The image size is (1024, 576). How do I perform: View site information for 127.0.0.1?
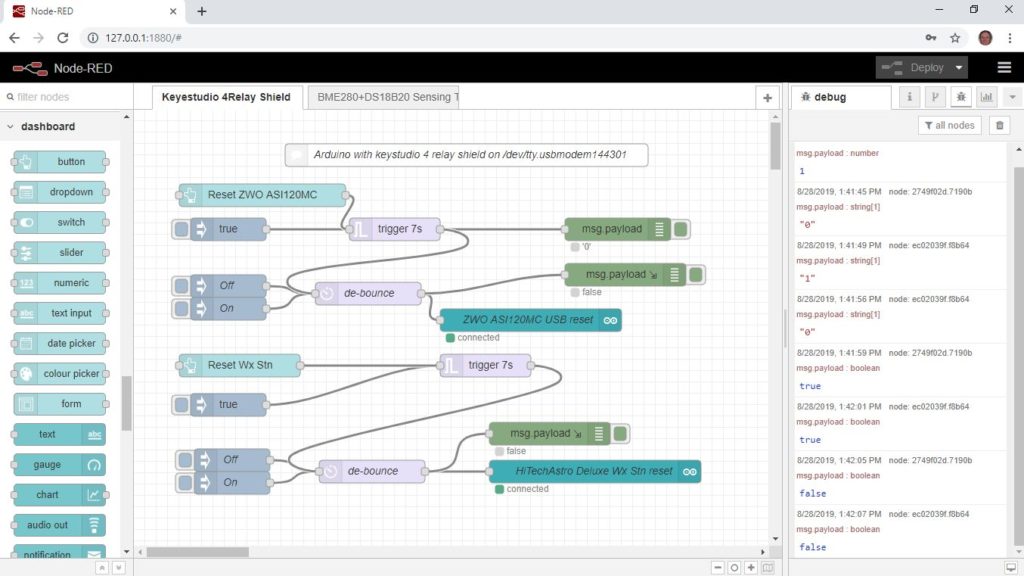coord(93,38)
